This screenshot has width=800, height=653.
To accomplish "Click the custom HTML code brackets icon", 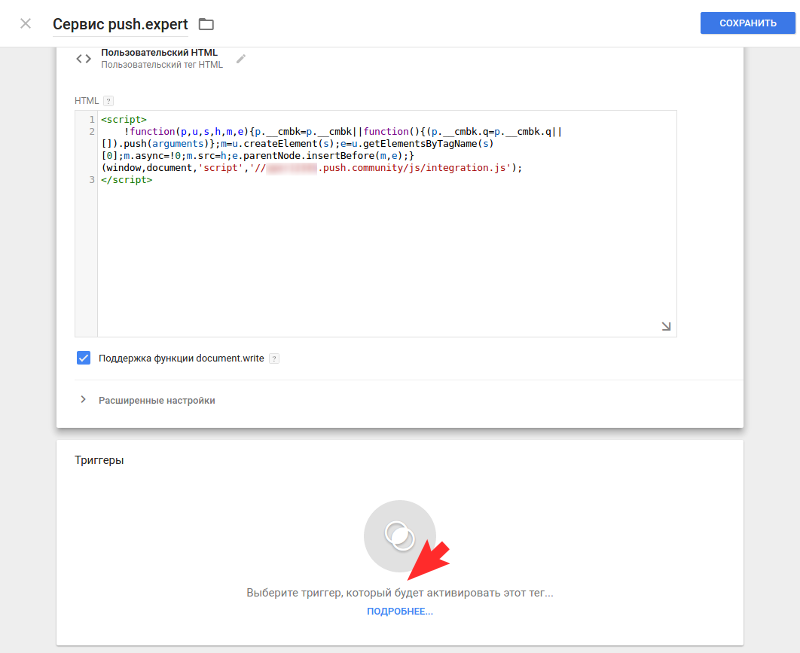I will pos(84,59).
